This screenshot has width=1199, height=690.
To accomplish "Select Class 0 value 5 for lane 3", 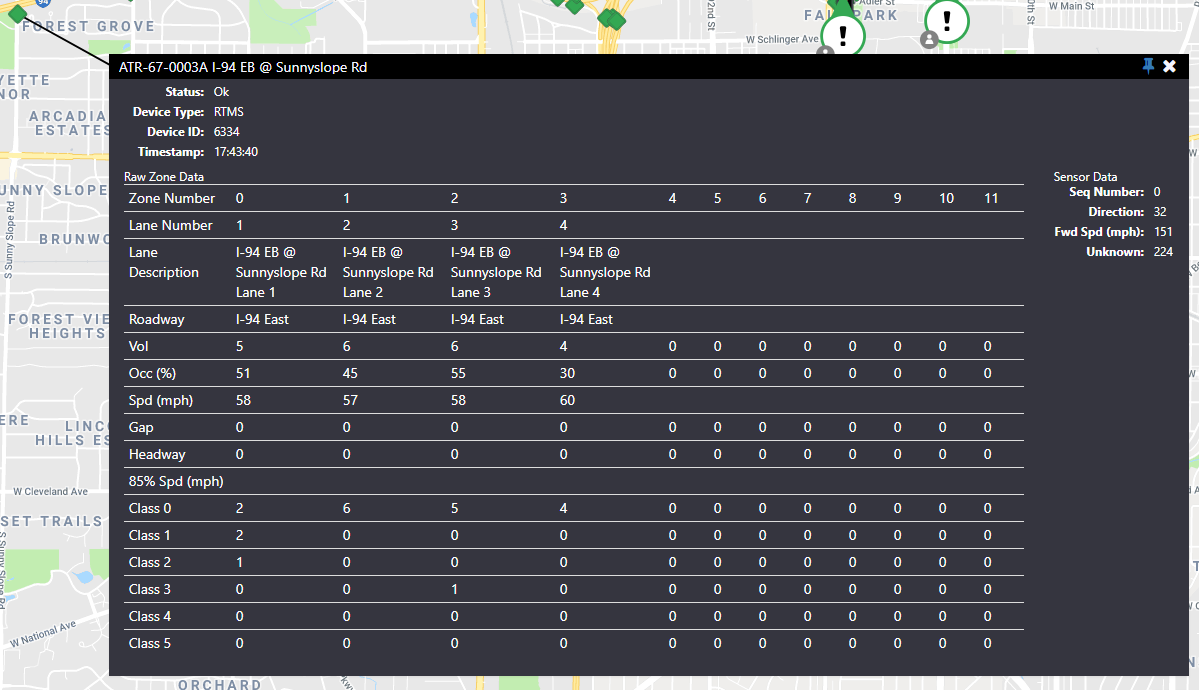I will click(454, 508).
